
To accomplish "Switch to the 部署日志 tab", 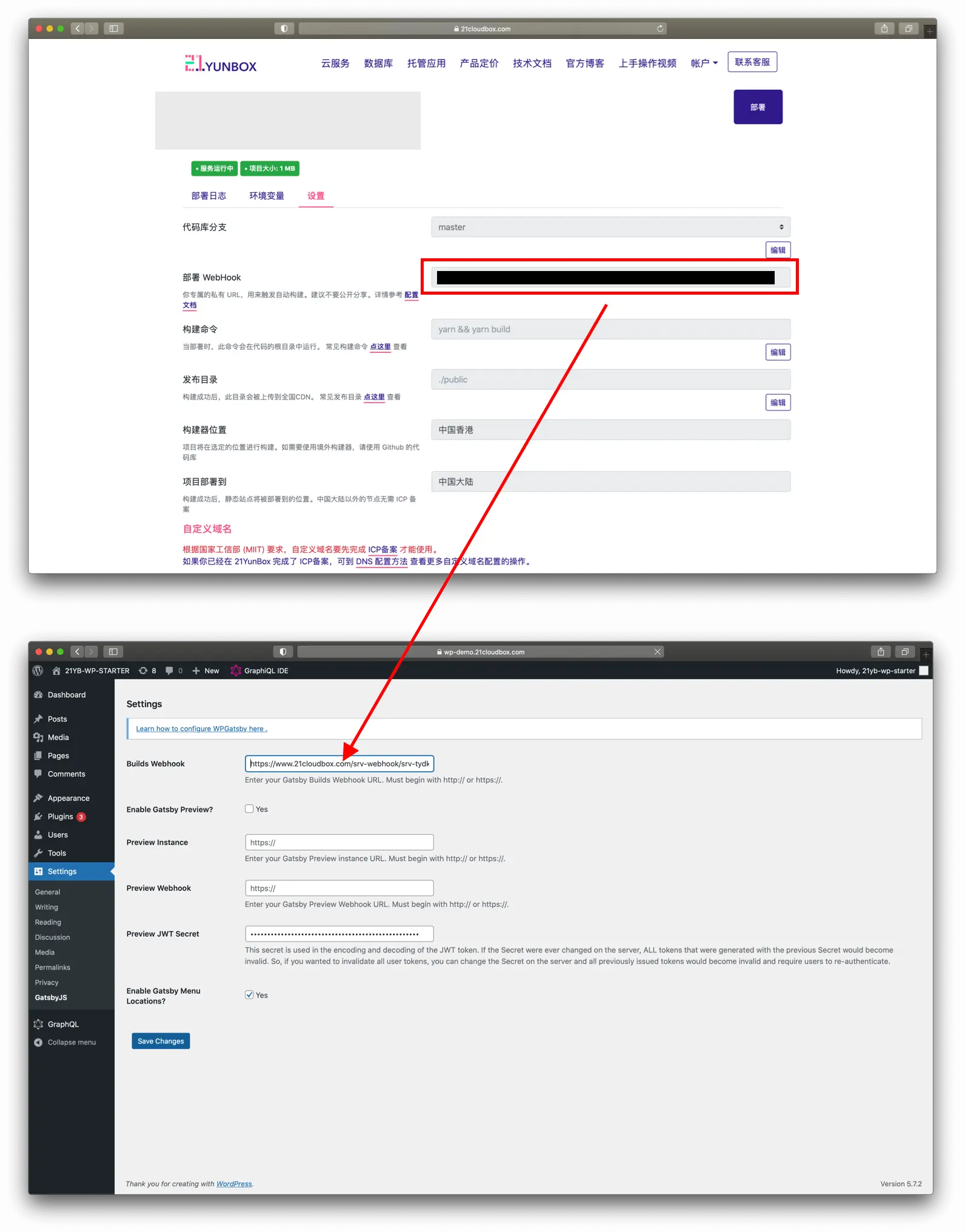I will (x=209, y=196).
